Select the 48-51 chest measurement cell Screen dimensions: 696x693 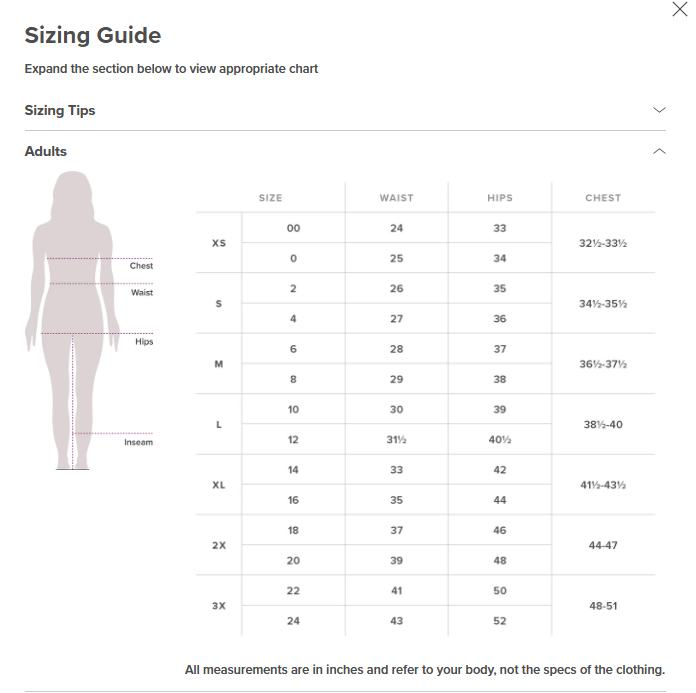(603, 606)
